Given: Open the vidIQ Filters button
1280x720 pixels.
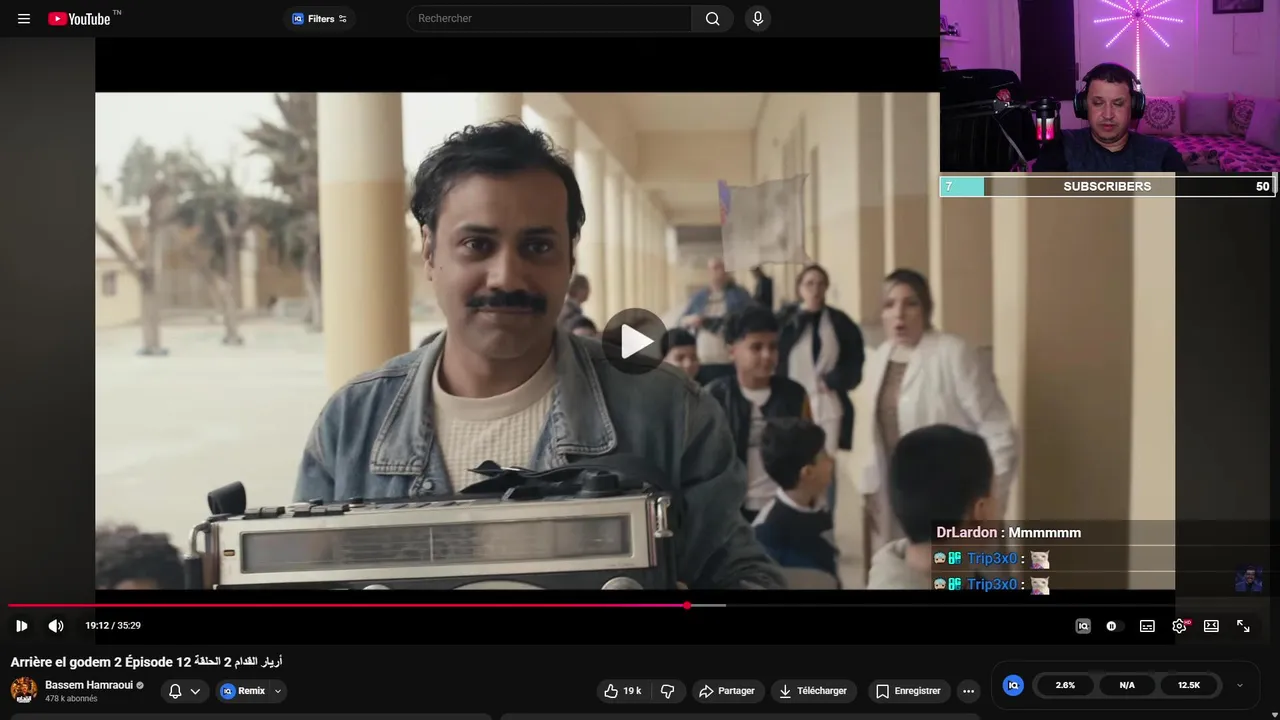Looking at the screenshot, I should 319,18.
